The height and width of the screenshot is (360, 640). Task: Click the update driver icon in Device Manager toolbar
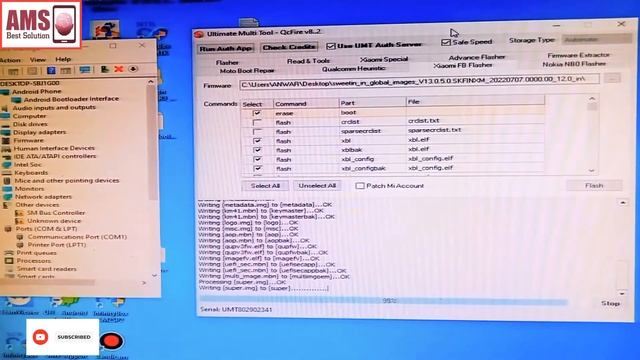pyautogui.click(x=105, y=69)
